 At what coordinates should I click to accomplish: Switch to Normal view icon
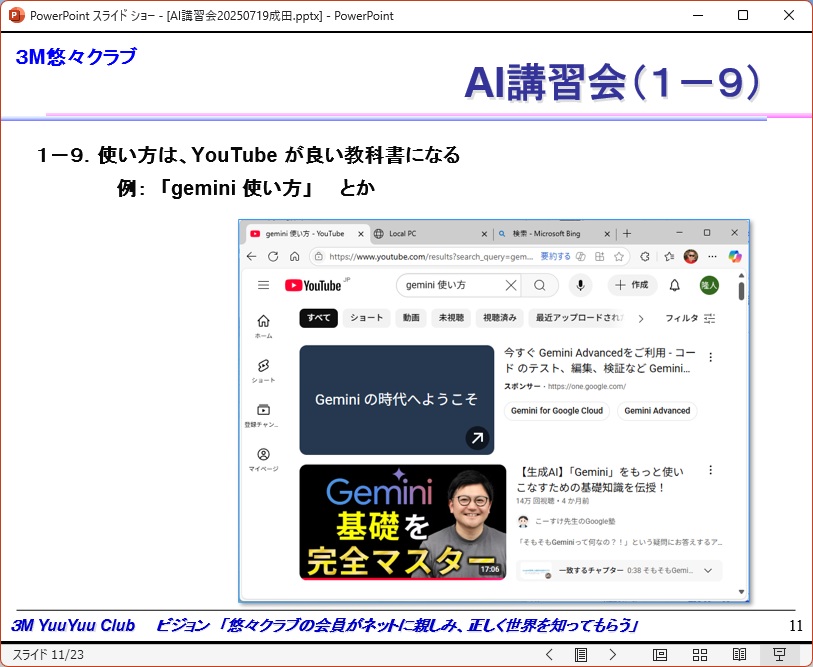tap(660, 655)
